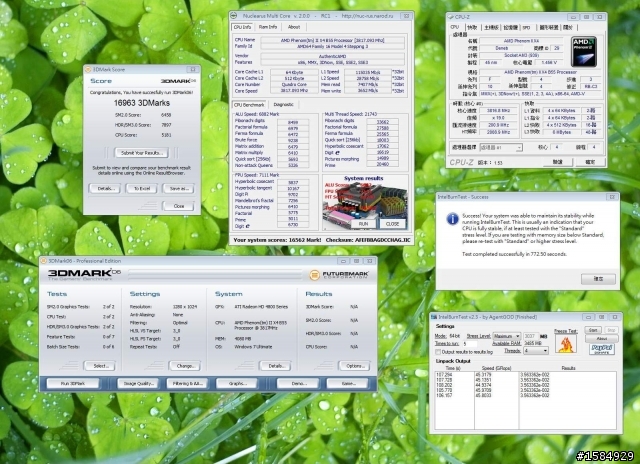
Task: Click the first Linpack Output time value 107.294
Action: (x=444, y=374)
